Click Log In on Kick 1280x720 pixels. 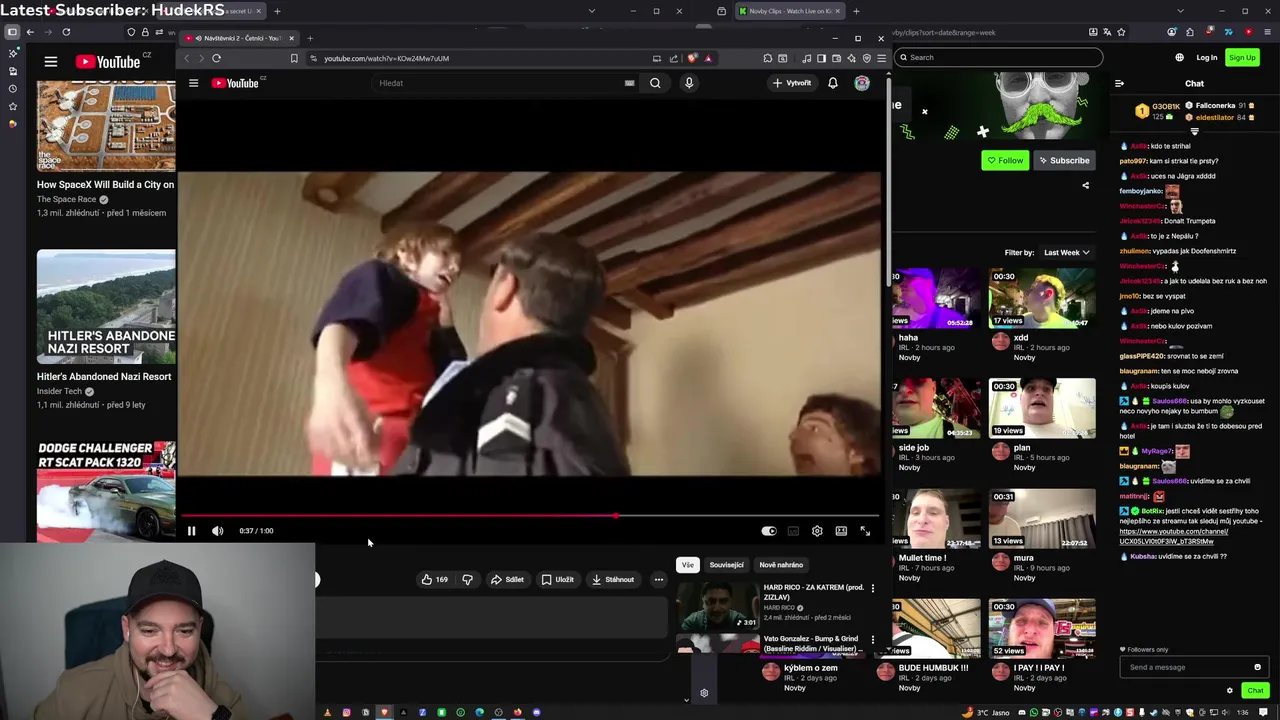coord(1207,58)
